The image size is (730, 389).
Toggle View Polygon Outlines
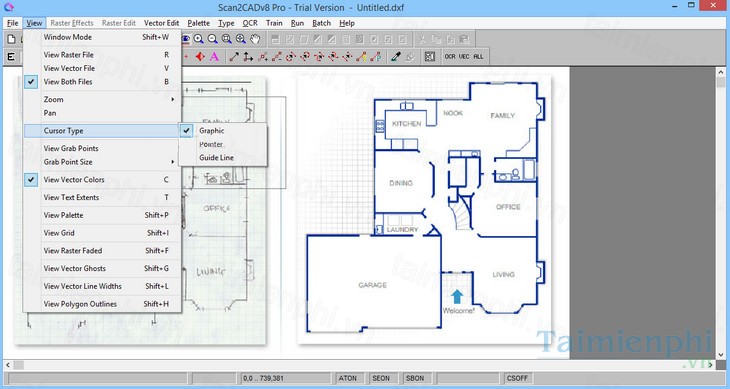tap(102, 304)
